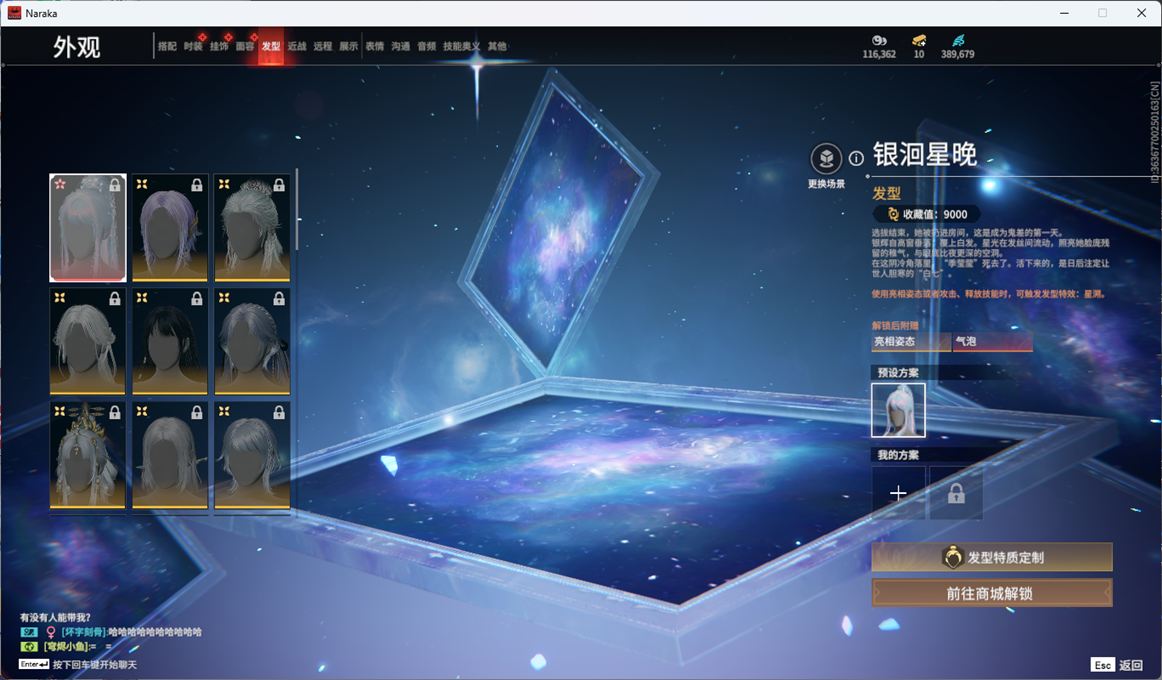1162x680 pixels.
Task: Select the purple hairstyle card
Action: 170,228
